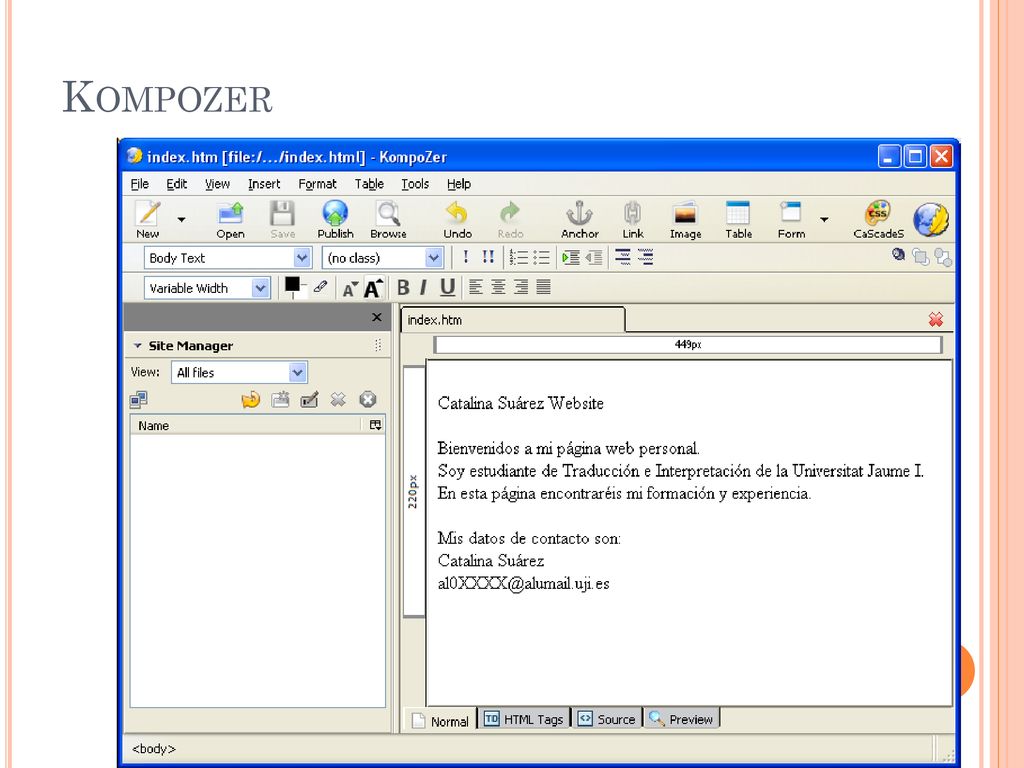1024x768 pixels.
Task: Open the New page dropdown arrow
Action: point(182,219)
